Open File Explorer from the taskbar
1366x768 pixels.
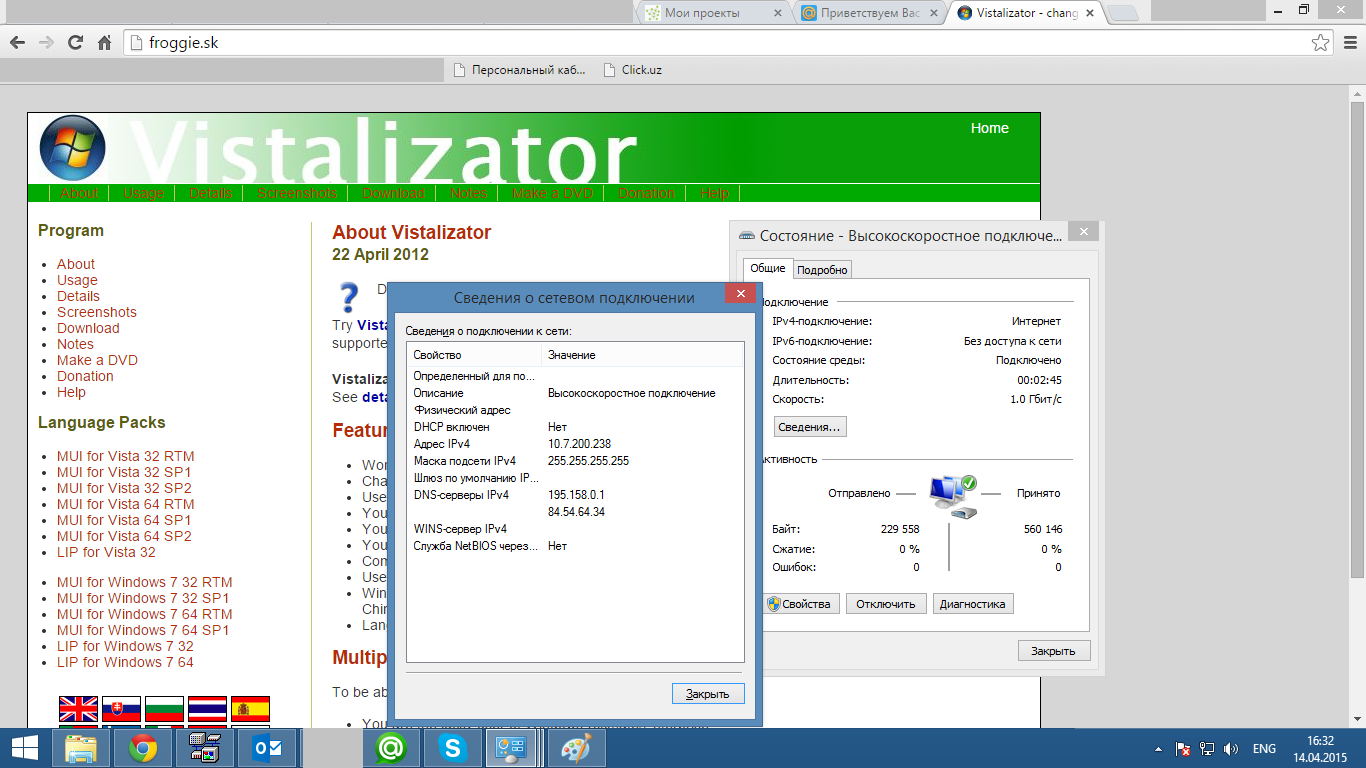(x=82, y=748)
